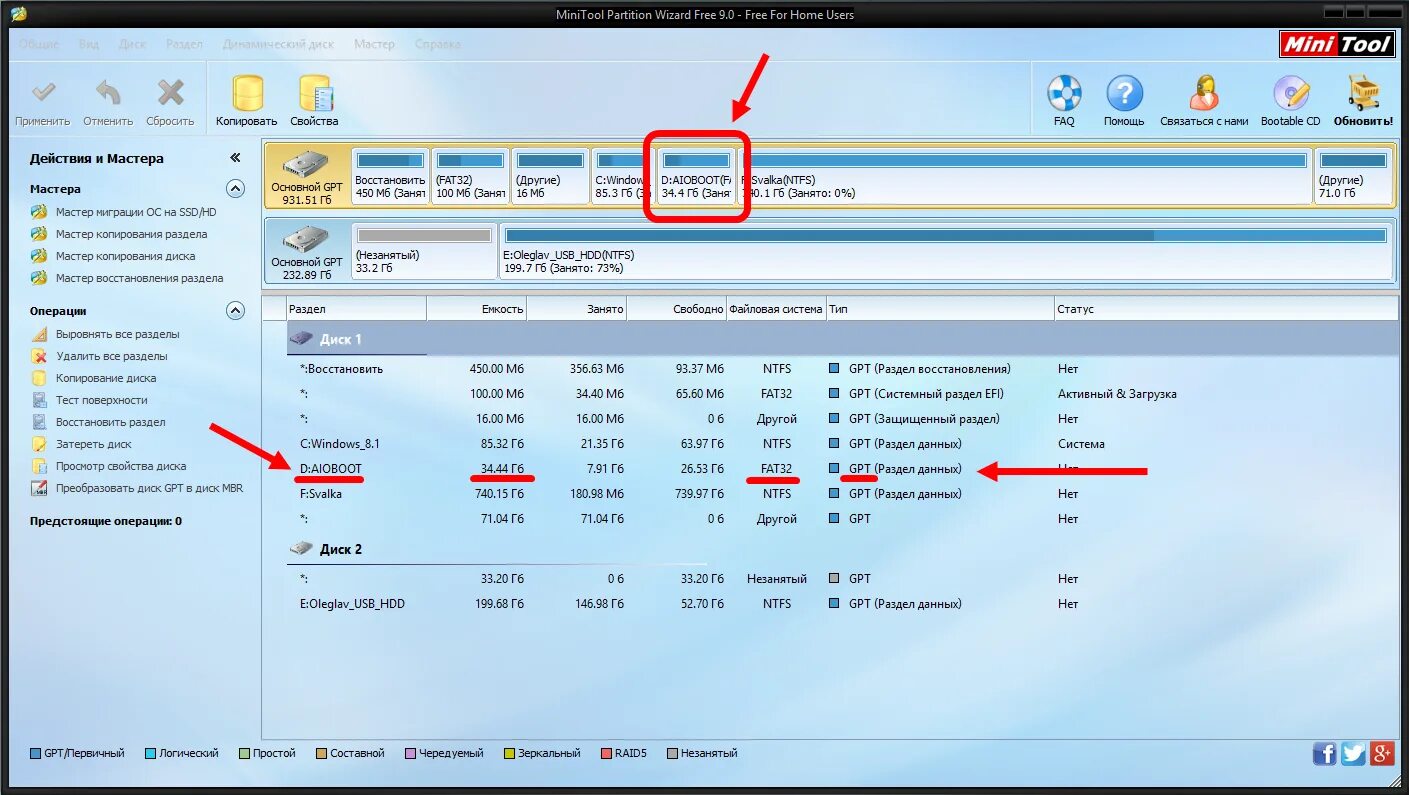Click the Сбросить (Discard) X icon

[x=170, y=95]
